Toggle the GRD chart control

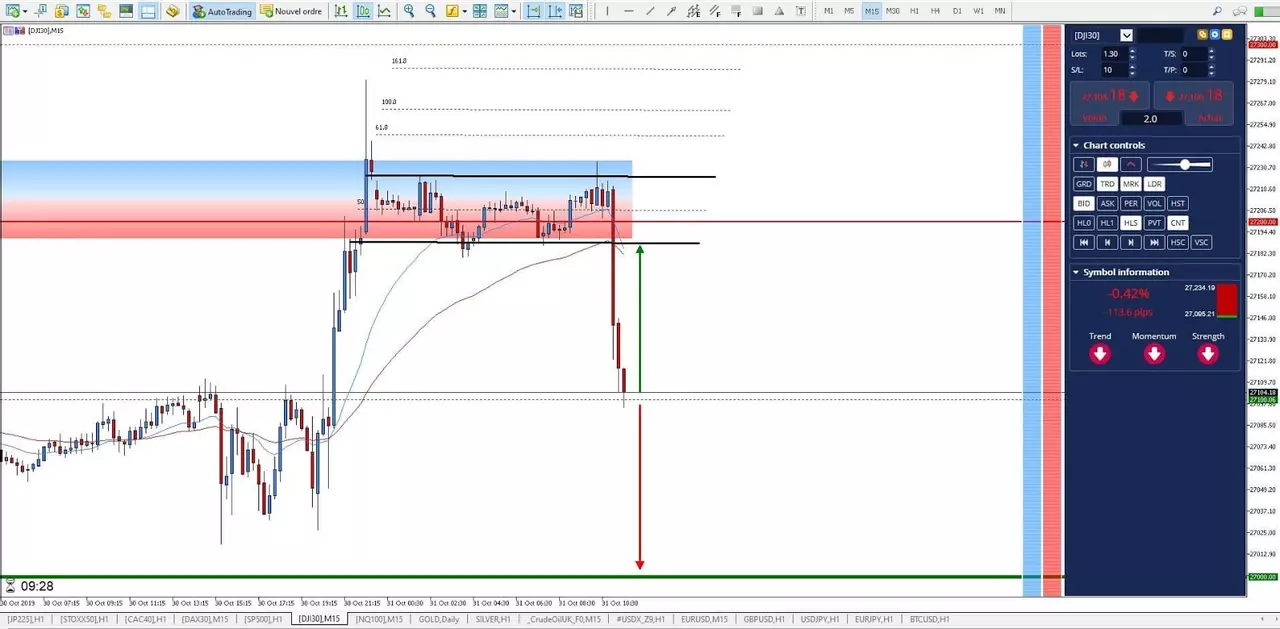tap(1083, 184)
